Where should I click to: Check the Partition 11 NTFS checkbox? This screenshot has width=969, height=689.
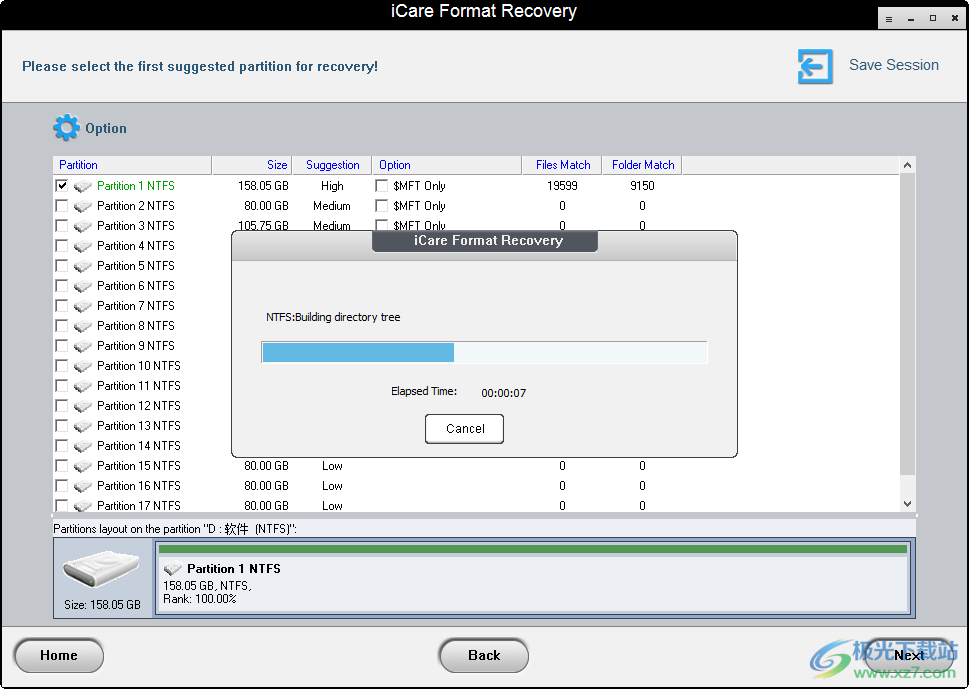62,386
